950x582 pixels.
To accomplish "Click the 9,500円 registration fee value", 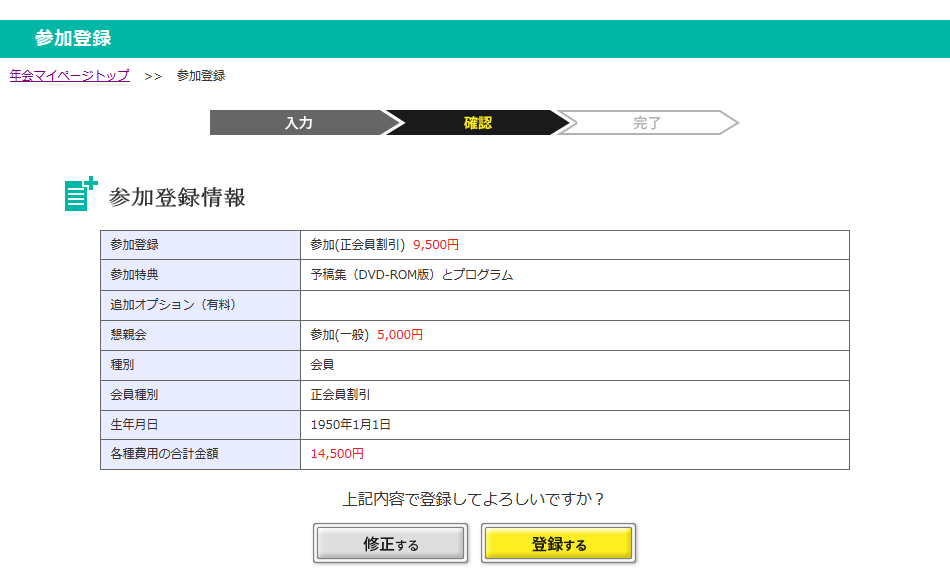I will pos(436,245).
